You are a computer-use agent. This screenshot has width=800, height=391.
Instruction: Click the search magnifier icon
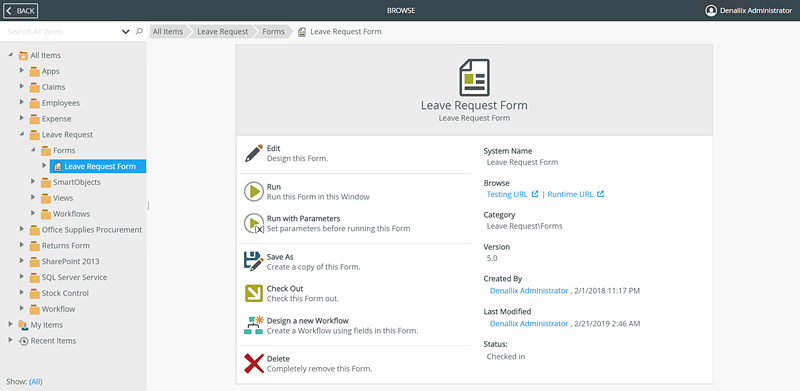[139, 32]
